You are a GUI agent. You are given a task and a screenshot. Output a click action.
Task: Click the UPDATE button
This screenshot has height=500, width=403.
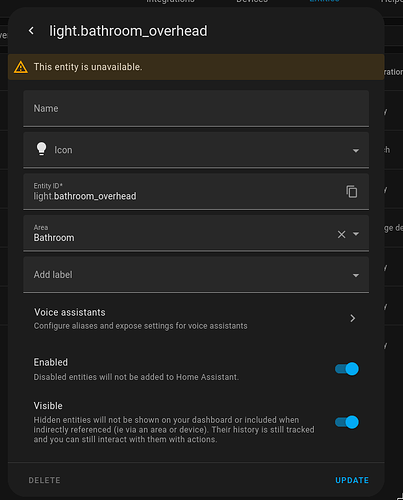point(352,480)
